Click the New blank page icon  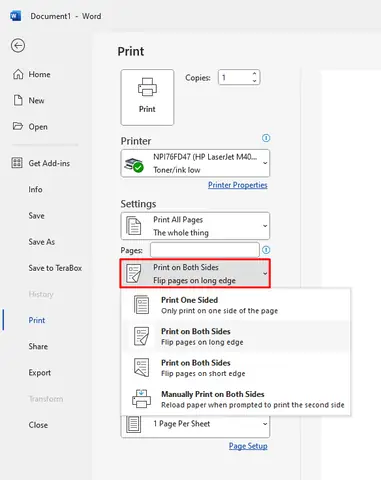click(x=18, y=100)
